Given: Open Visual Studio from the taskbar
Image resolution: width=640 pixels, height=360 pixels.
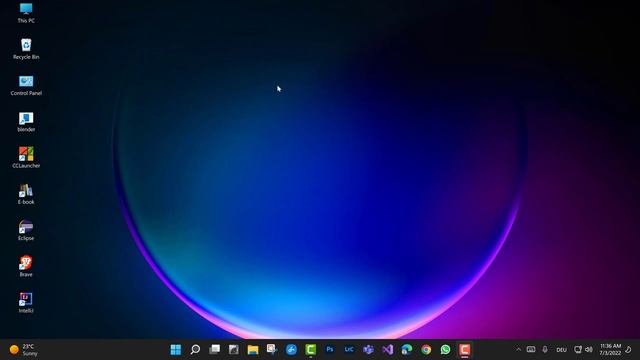Looking at the screenshot, I should [388, 349].
